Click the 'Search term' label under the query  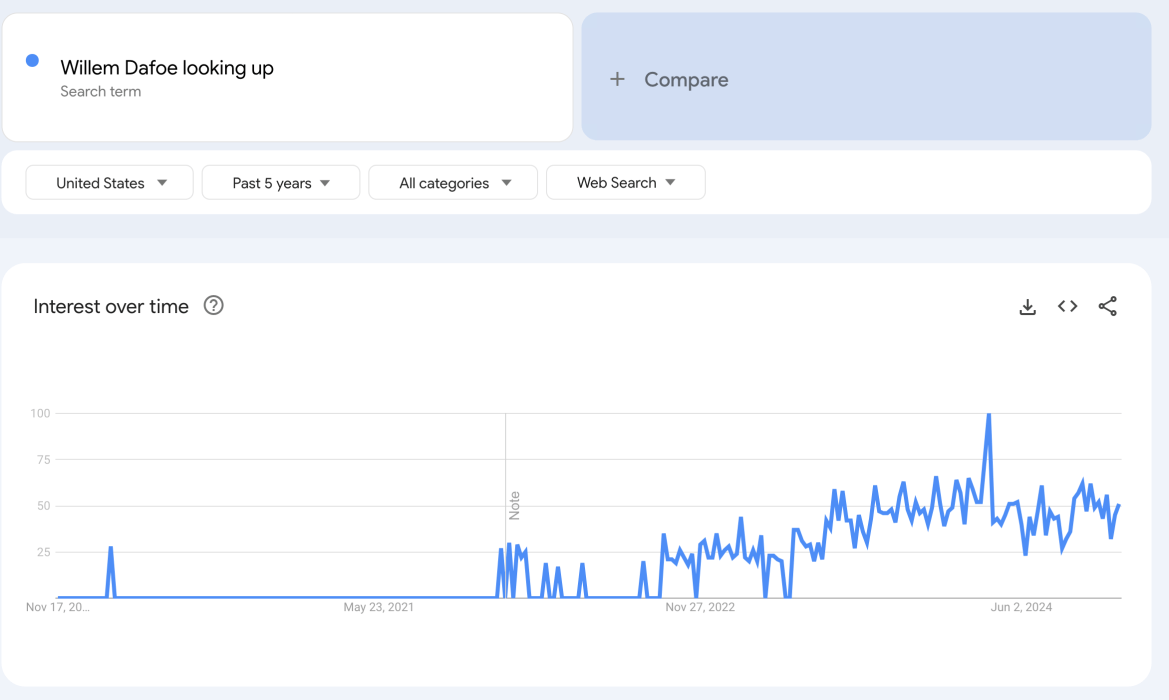click(x=100, y=92)
